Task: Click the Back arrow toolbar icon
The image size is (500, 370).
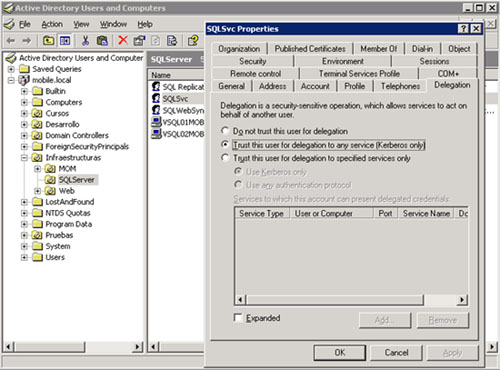Action: (11, 41)
